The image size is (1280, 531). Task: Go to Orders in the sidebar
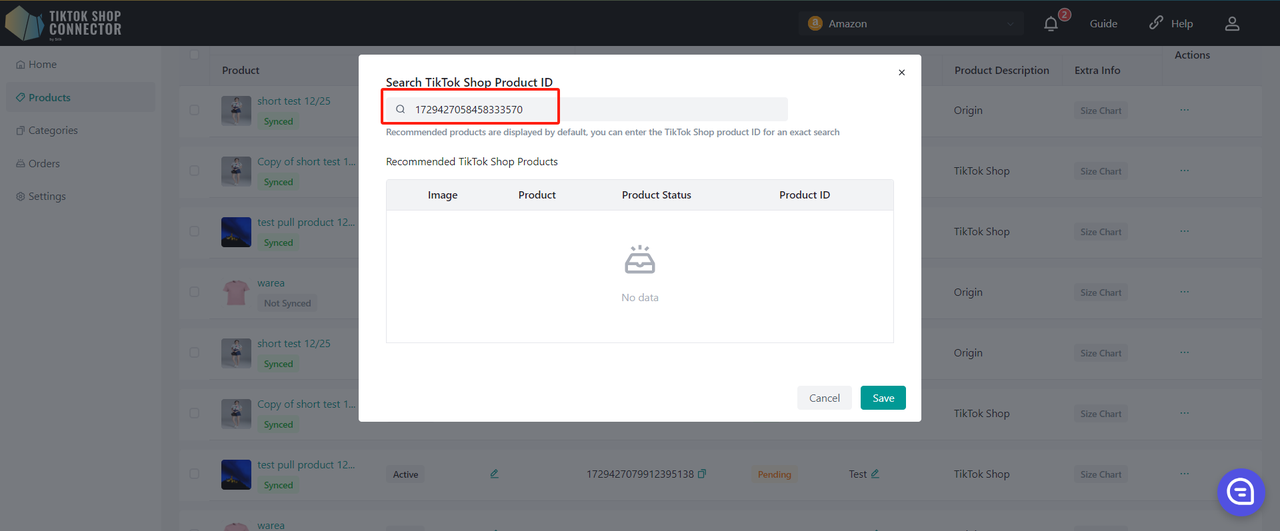point(44,163)
